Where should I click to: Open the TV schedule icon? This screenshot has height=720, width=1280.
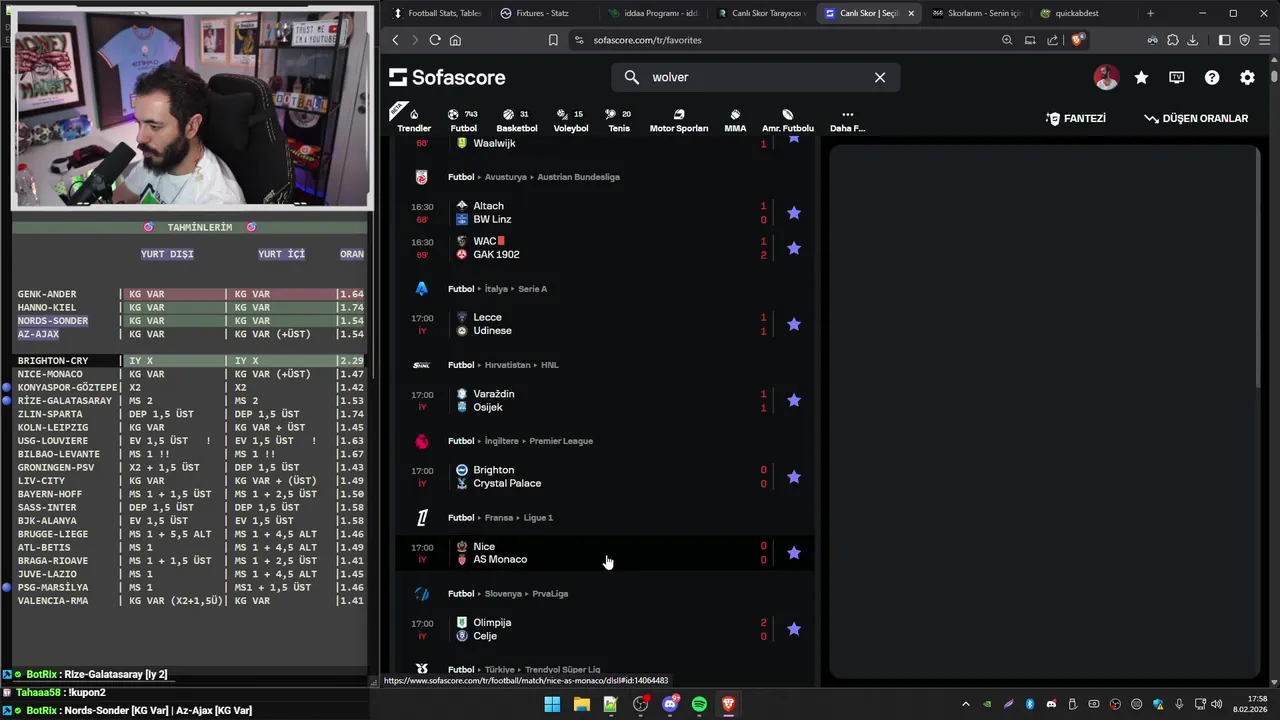tap(1177, 77)
